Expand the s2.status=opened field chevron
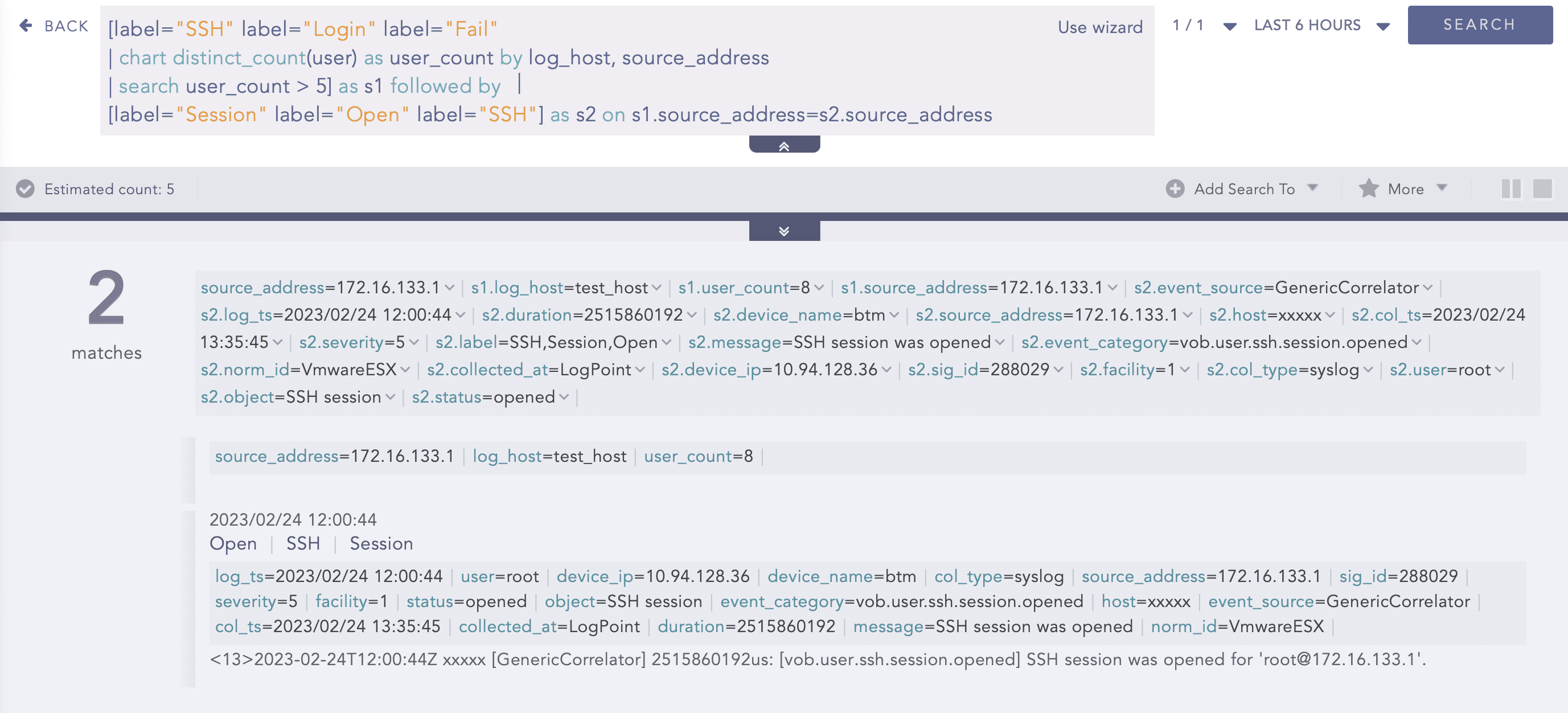The width and height of the screenshot is (1568, 713). 564,397
